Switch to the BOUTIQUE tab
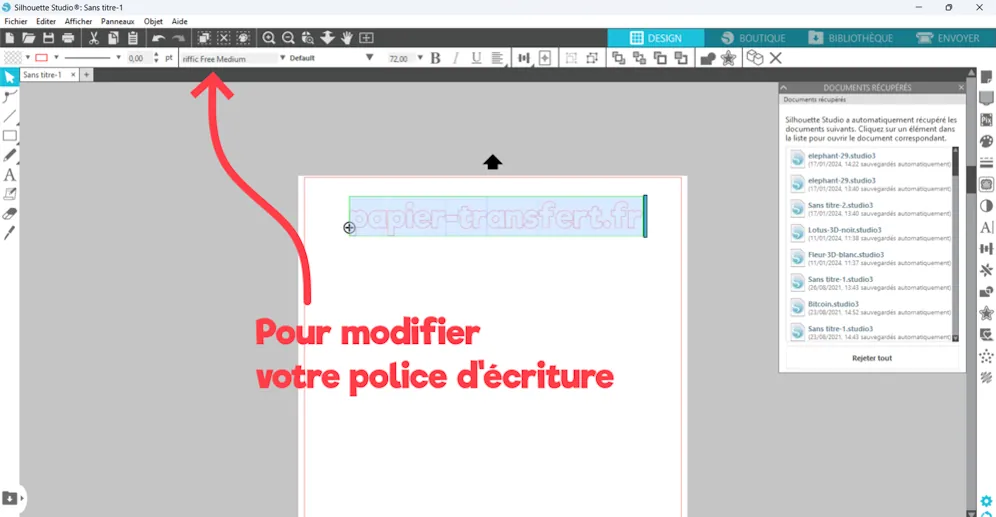Viewport: 996px width, 517px height. (754, 38)
